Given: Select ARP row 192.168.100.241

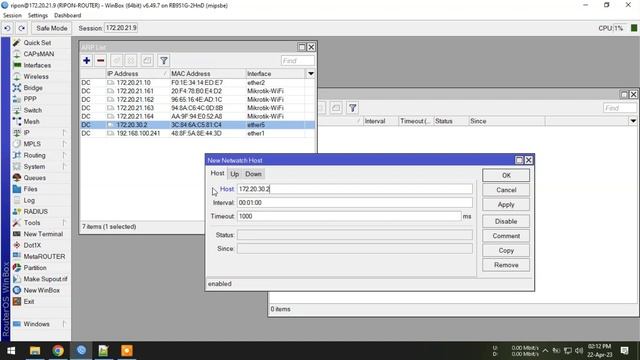Looking at the screenshot, I should (x=198, y=133).
